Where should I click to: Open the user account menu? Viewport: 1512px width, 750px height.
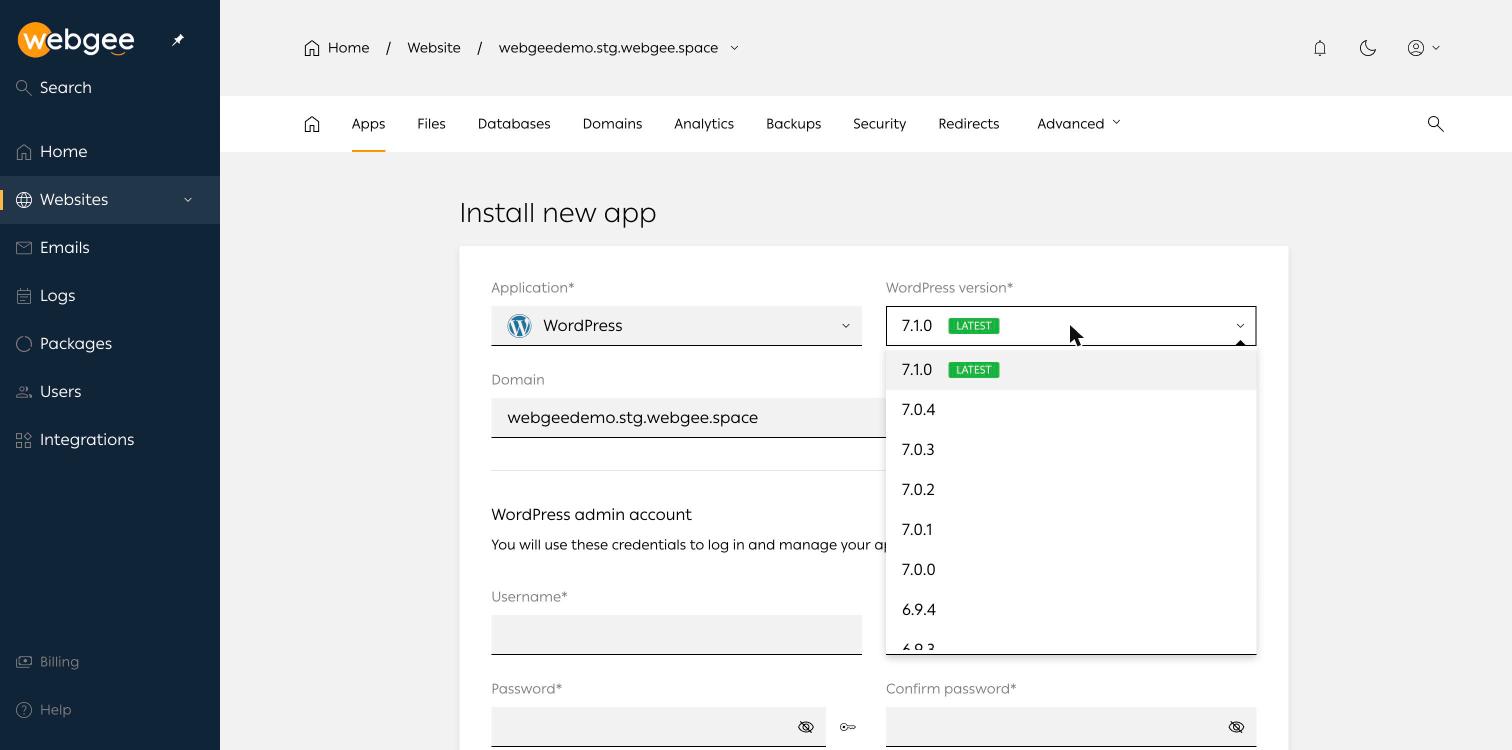point(1424,48)
